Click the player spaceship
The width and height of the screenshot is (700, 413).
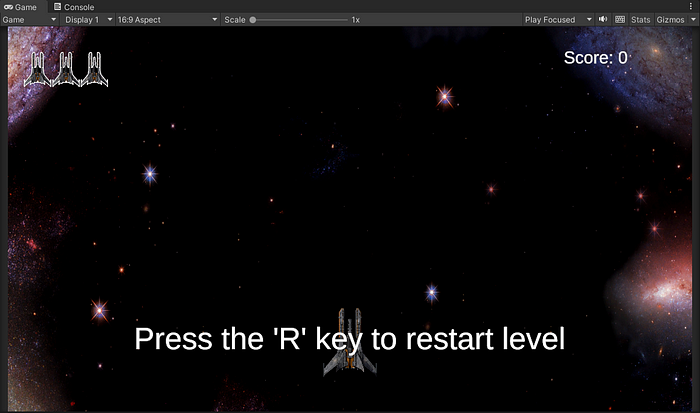pos(350,342)
